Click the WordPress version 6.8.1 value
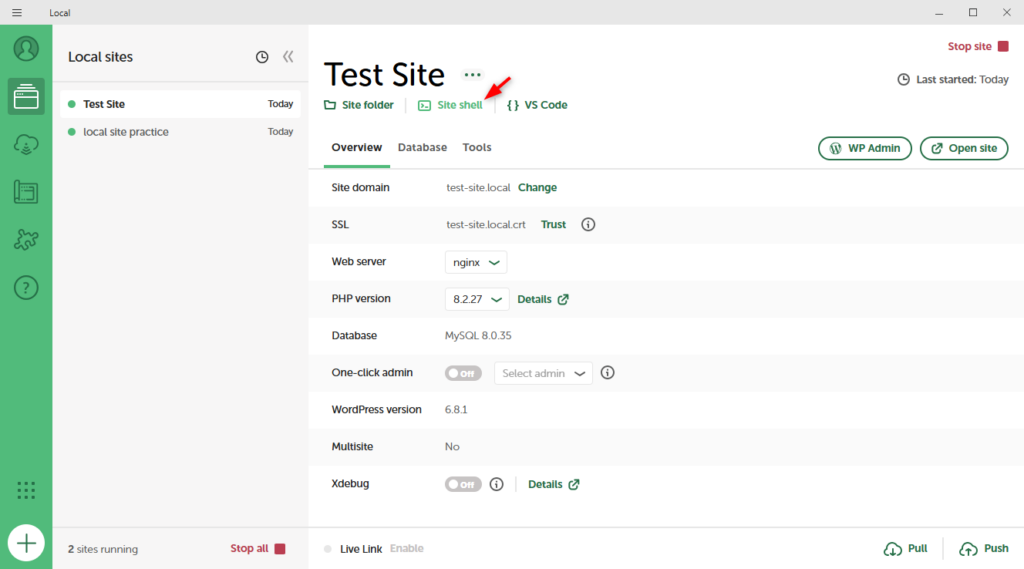 point(456,410)
